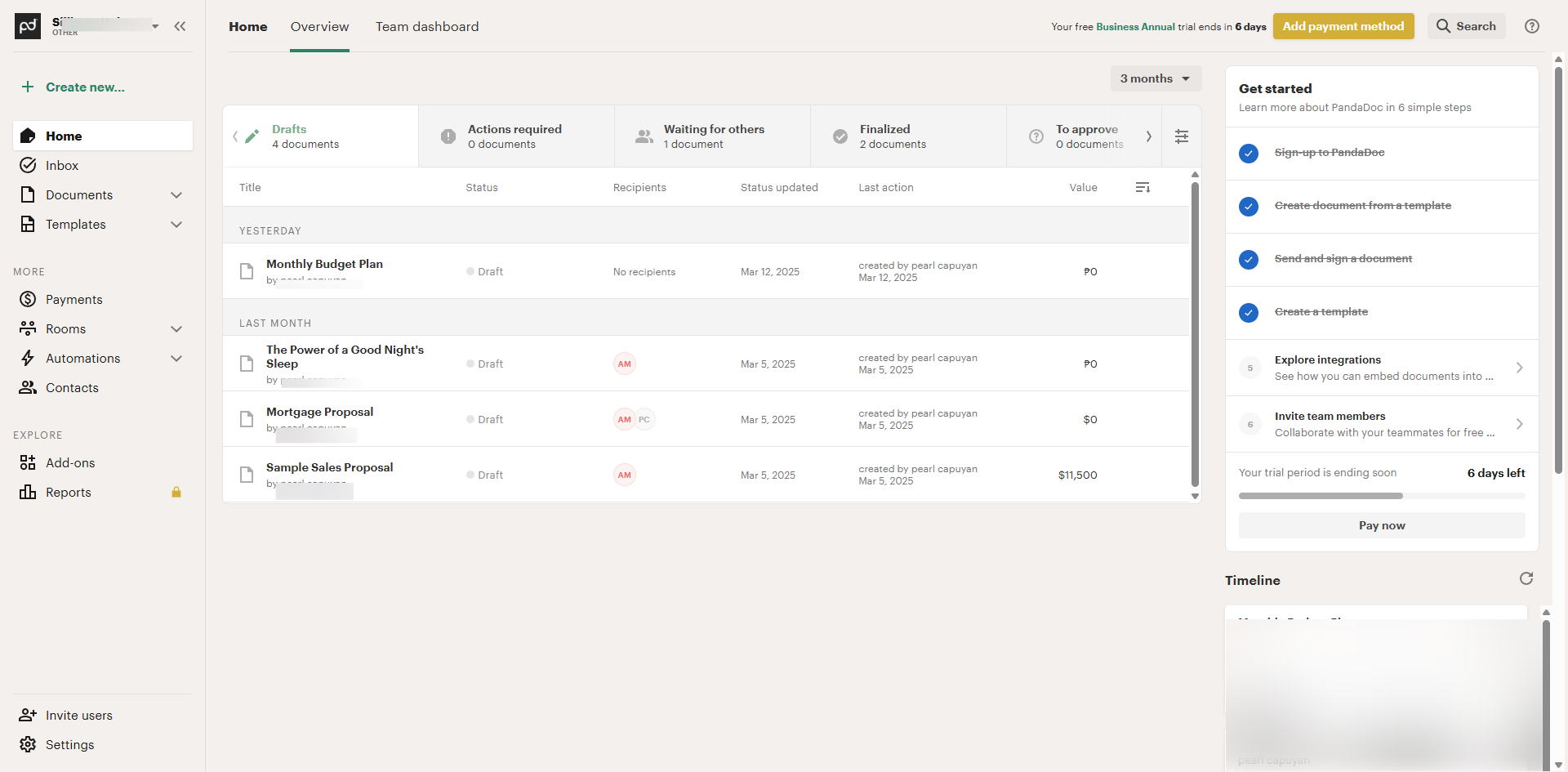Toggle the Create a template step checkmark

(1248, 313)
